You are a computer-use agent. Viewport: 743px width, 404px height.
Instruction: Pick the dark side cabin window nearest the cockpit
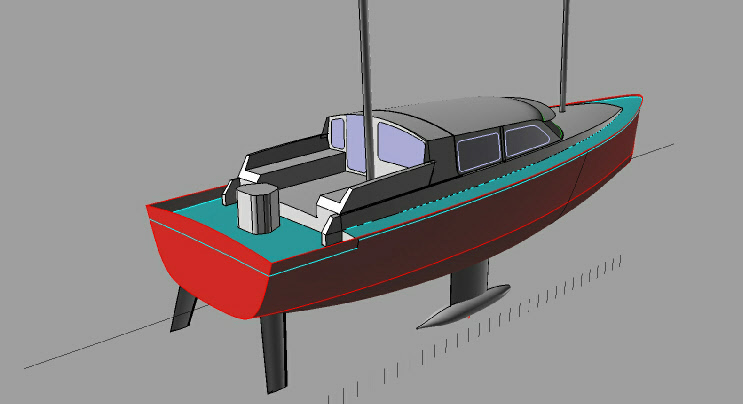479,152
